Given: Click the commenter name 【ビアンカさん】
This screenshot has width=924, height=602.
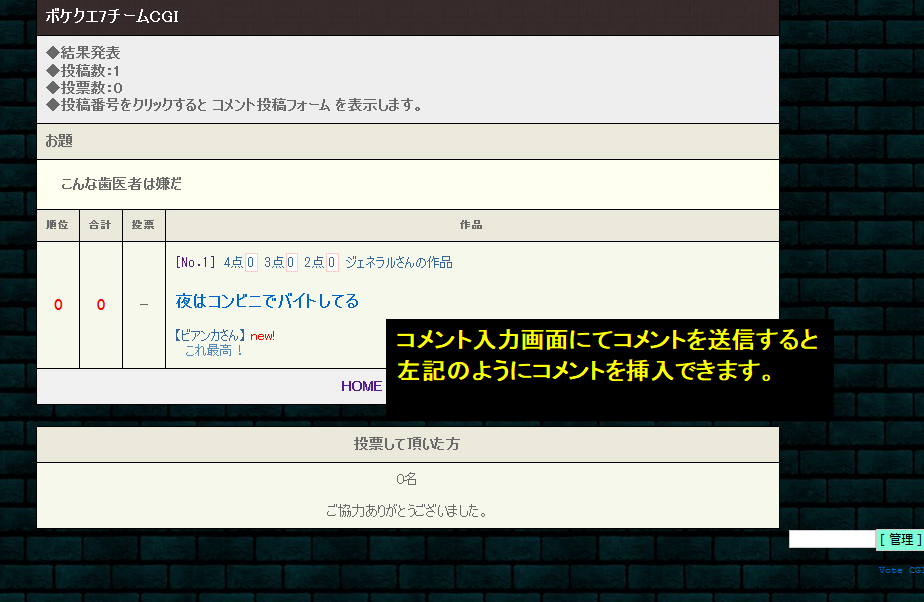Looking at the screenshot, I should pos(210,336).
